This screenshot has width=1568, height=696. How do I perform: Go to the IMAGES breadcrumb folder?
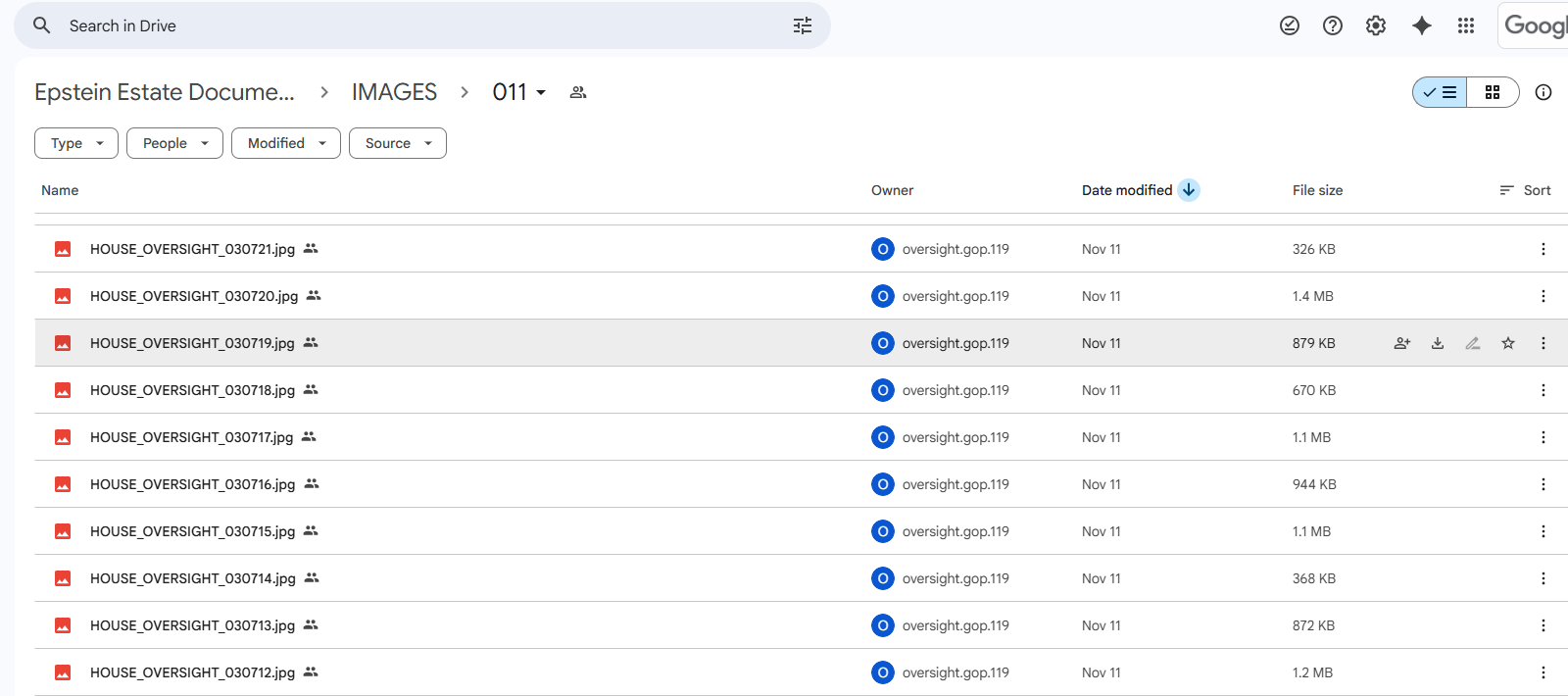(394, 92)
